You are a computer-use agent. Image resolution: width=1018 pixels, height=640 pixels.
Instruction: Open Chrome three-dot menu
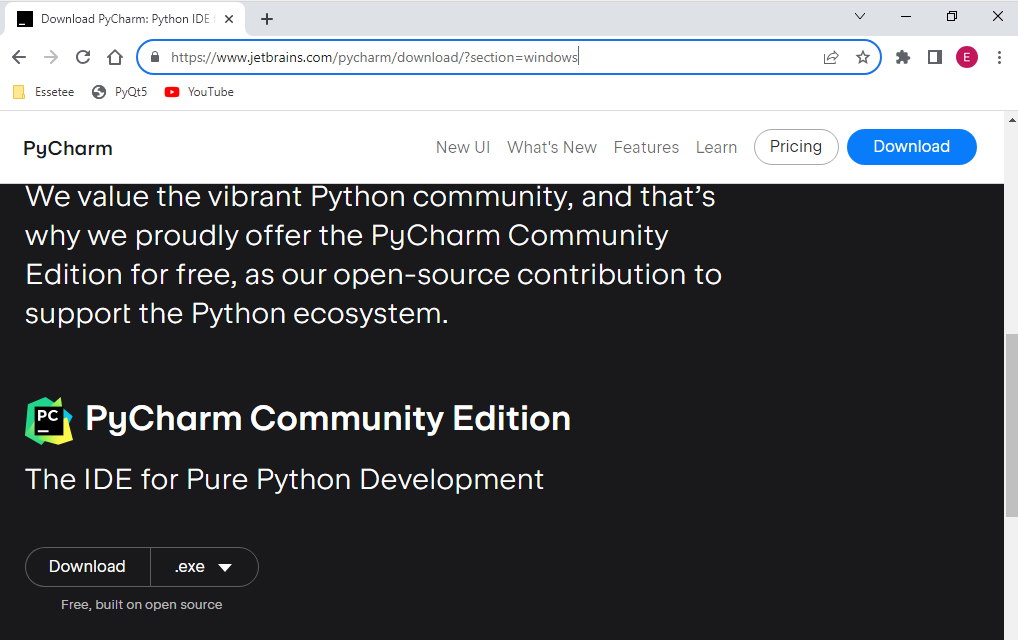(999, 57)
